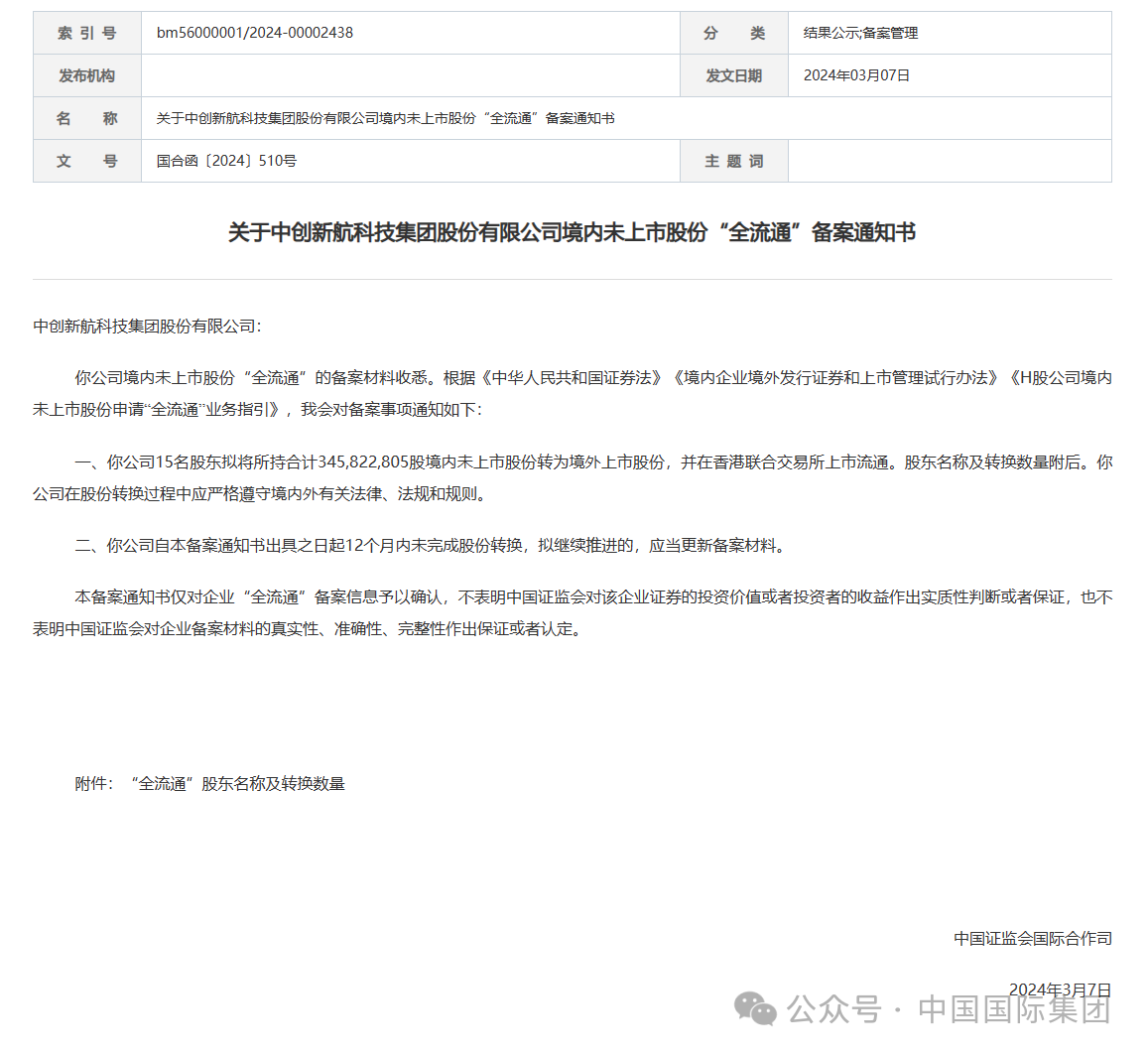This screenshot has width=1148, height=1055.
Task: Click attachment line 附件: "全流通"股东名称及转换数量
Action: (210, 784)
